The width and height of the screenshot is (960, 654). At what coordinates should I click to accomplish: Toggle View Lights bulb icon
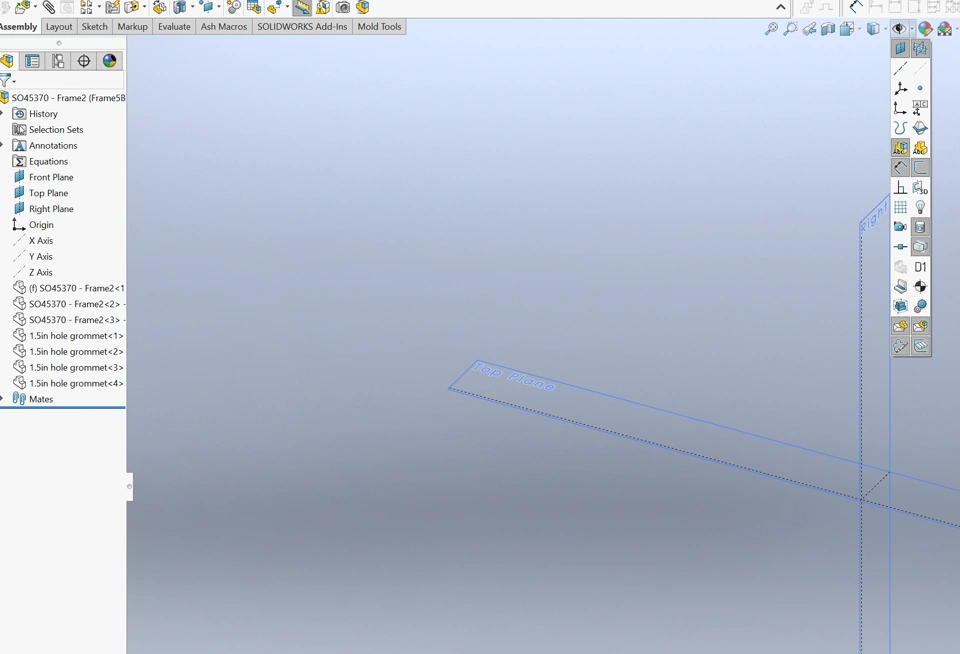(x=920, y=207)
